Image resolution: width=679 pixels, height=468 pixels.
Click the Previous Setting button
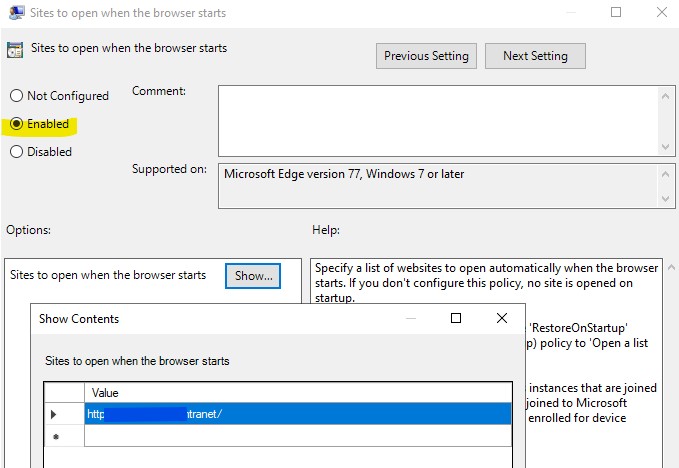click(426, 56)
